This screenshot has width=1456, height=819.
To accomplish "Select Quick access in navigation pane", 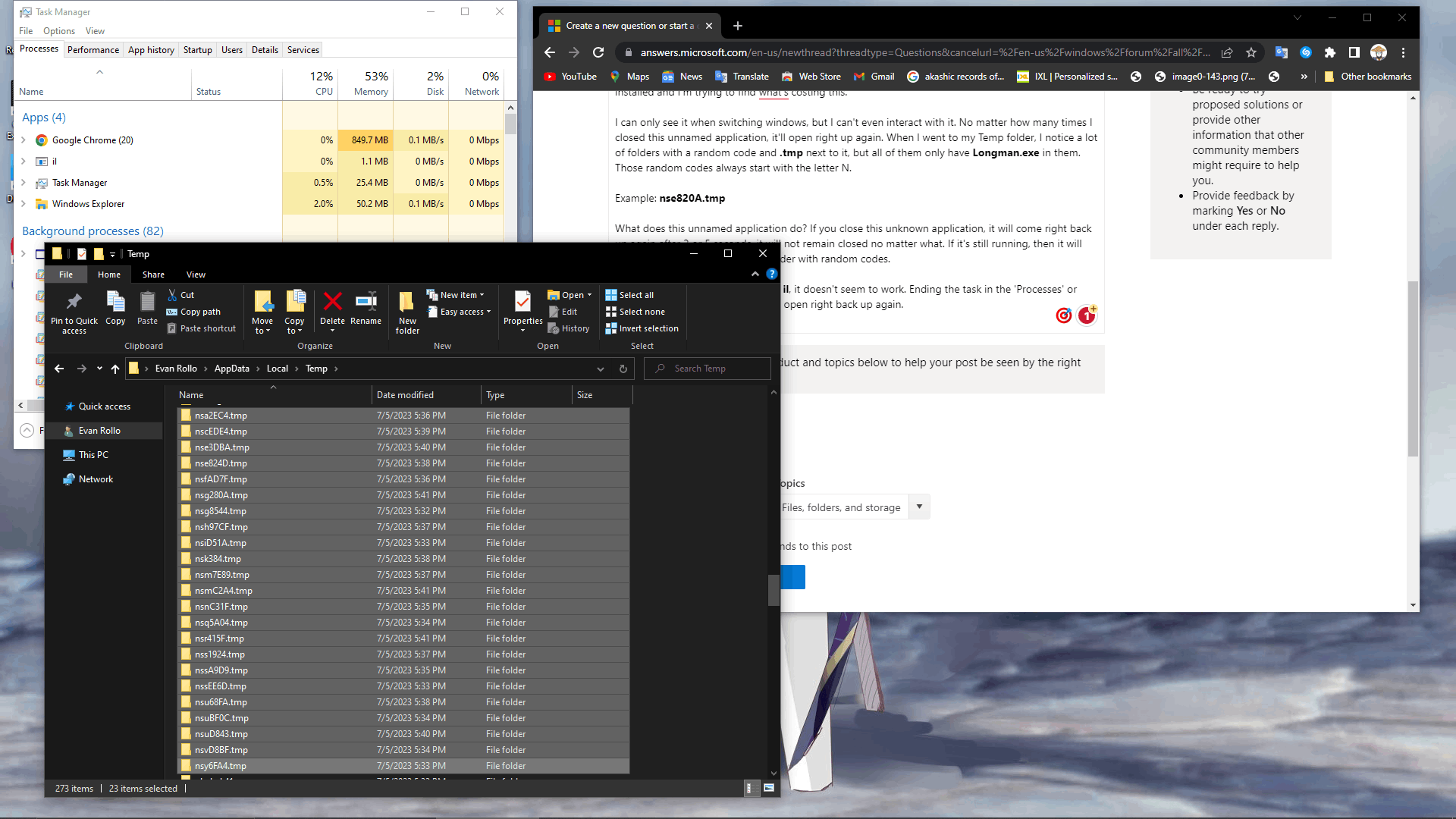I will point(105,406).
